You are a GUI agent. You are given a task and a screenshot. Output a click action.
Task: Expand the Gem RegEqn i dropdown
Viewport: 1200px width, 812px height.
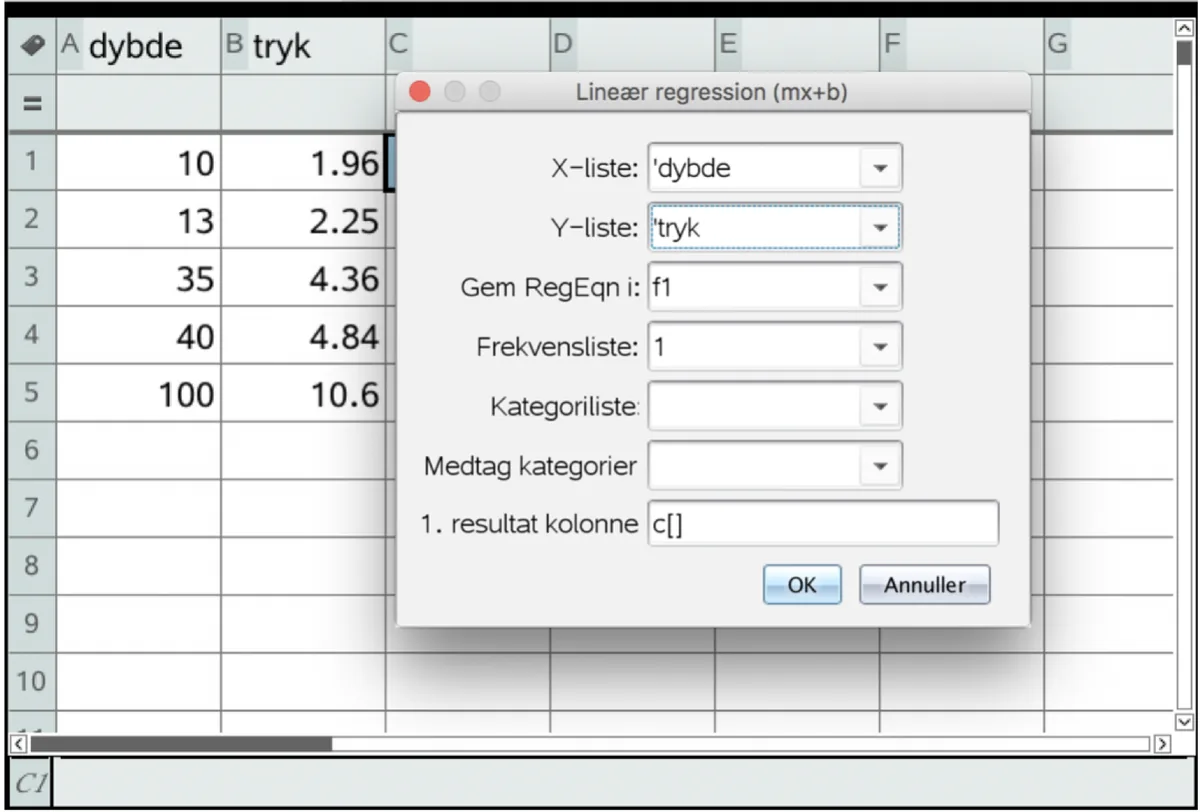point(880,287)
